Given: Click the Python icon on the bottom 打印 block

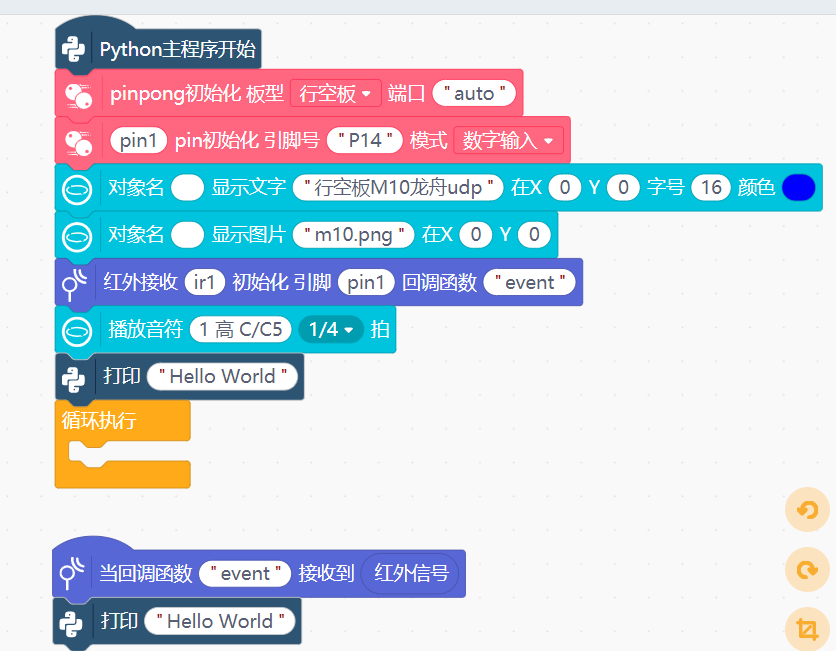Looking at the screenshot, I should [x=71, y=624].
